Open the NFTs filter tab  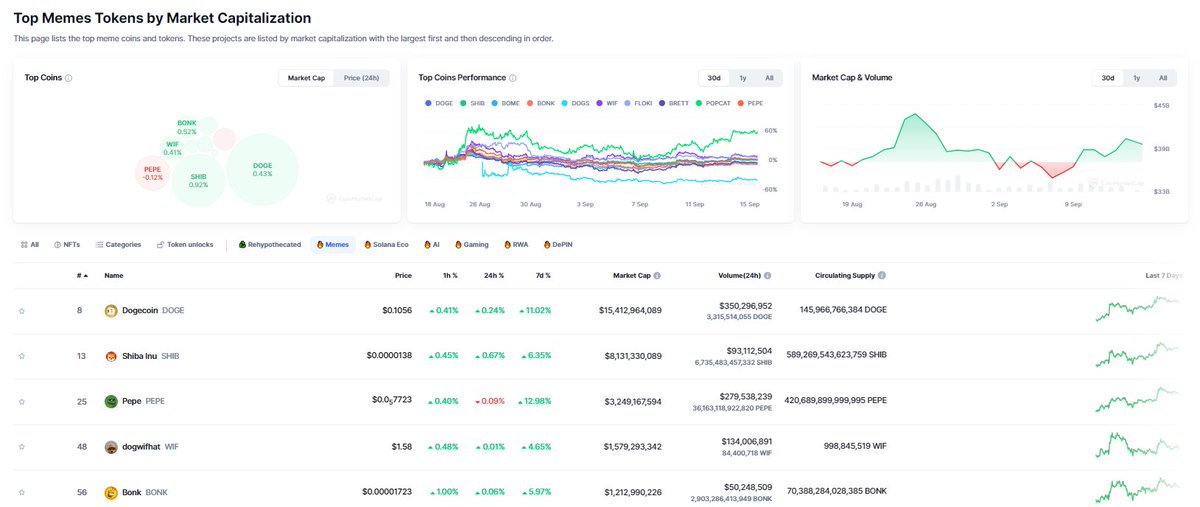67,244
